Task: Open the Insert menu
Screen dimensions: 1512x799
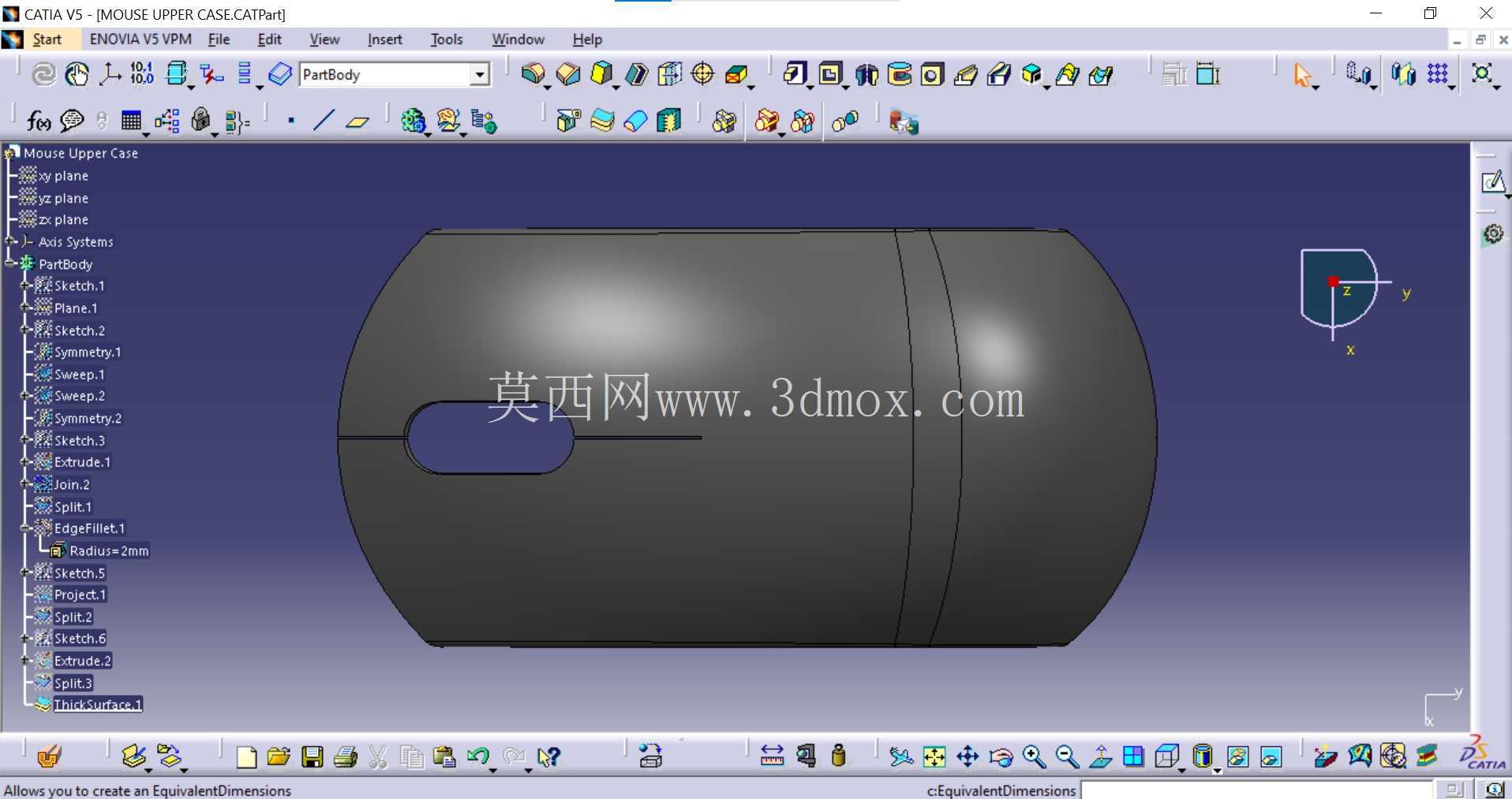Action: (x=384, y=39)
